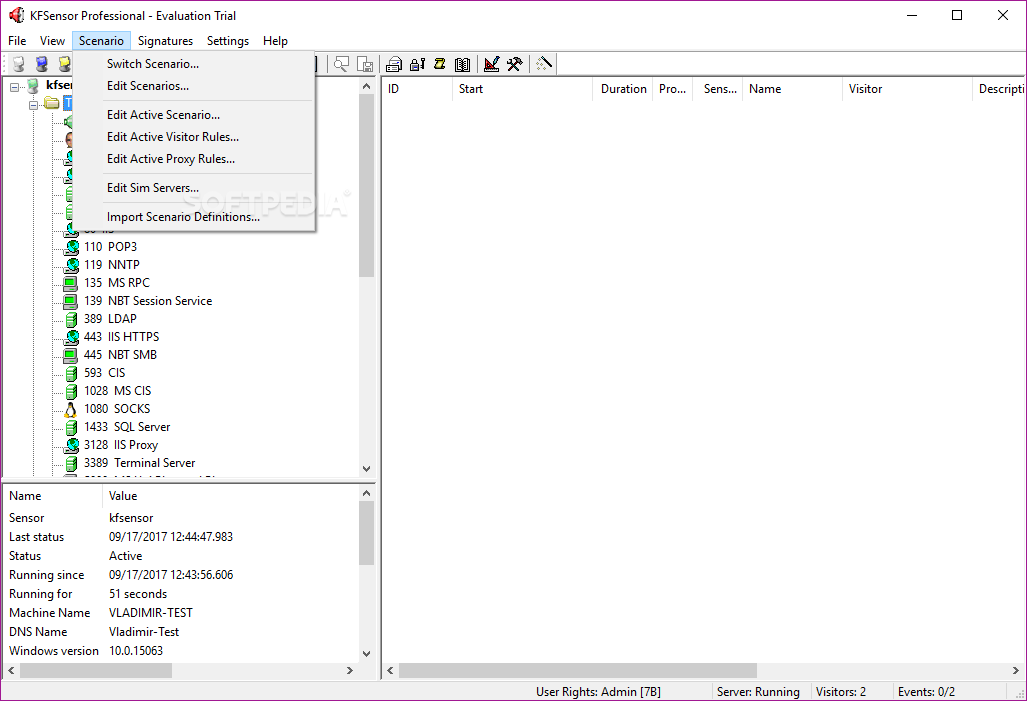The width and height of the screenshot is (1027, 701).
Task: Click the Name column header in events list
Action: point(793,89)
